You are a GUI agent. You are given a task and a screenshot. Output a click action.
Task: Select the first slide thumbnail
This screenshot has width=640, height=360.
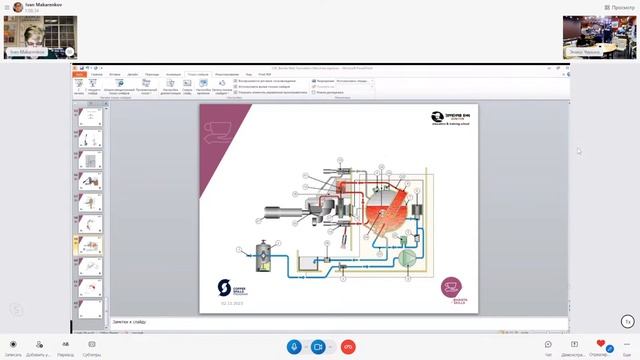click(x=90, y=117)
